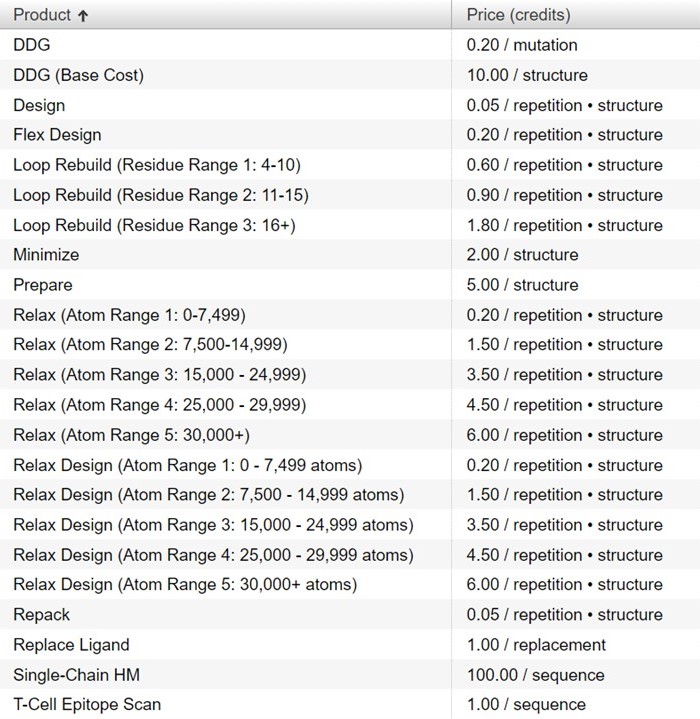This screenshot has height=719, width=700.
Task: Click the 100.00 / sequence price cell
Action: 535,675
